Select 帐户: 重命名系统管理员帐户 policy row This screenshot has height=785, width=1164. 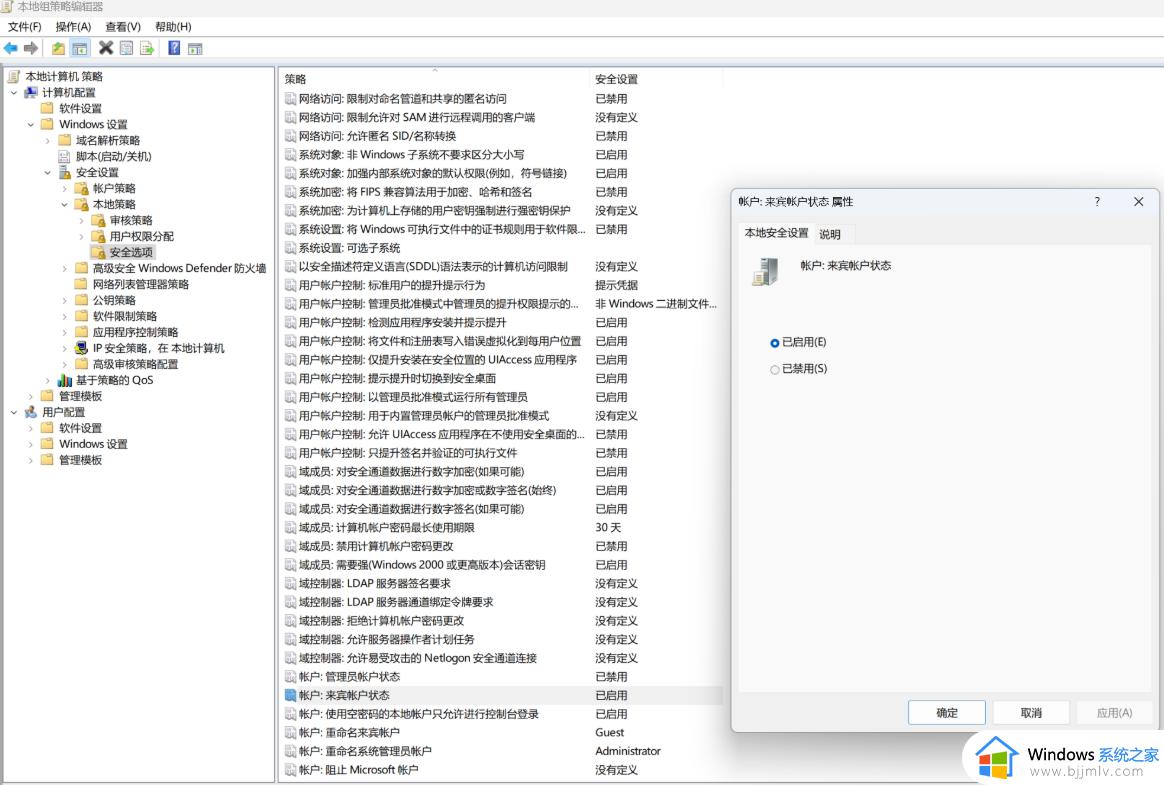[502, 752]
